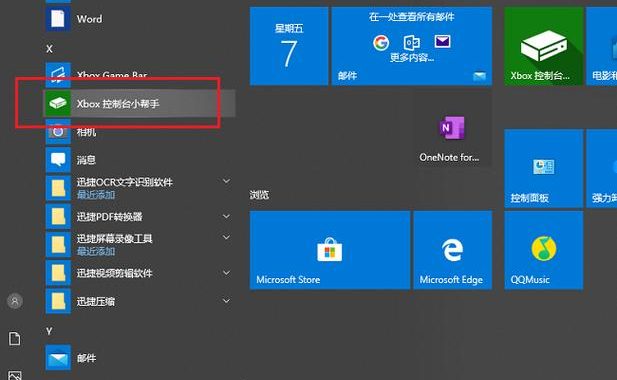The image size is (617, 380).
Task: Open the calendar tile showing 星期五 7
Action: point(289,46)
